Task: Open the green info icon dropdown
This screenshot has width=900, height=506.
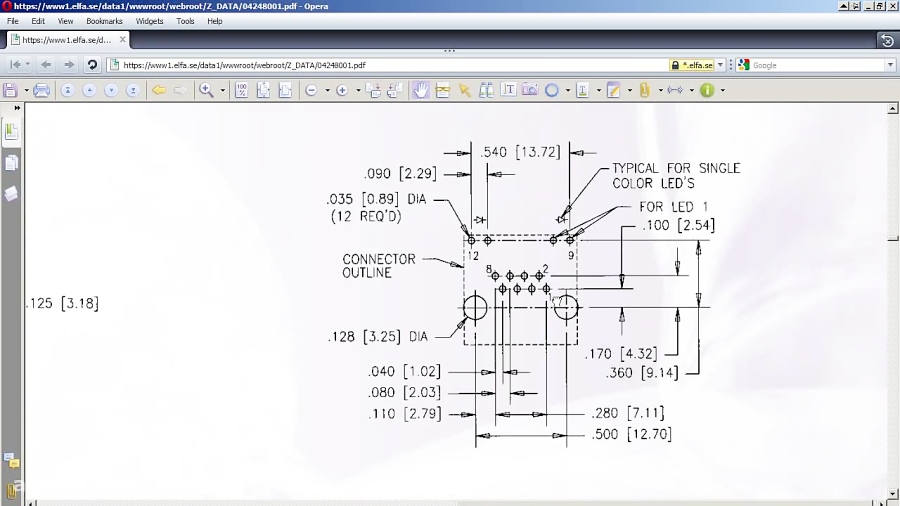Action: pyautogui.click(x=723, y=91)
